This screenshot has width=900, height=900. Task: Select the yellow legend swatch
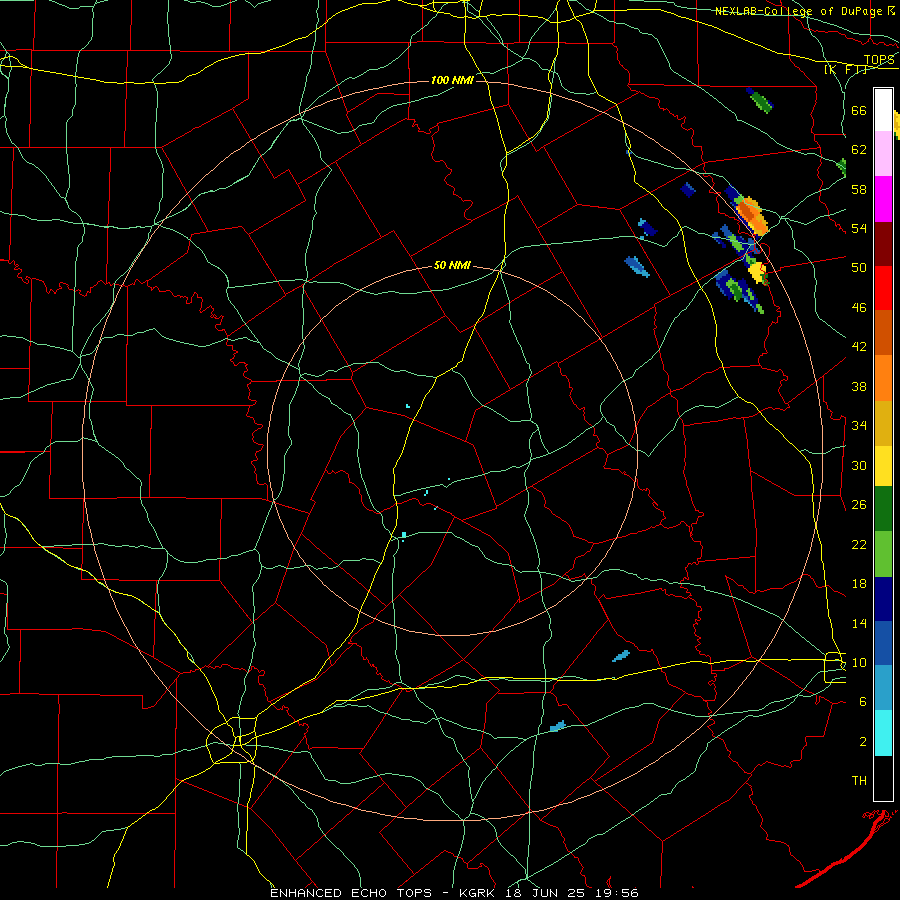click(x=883, y=466)
